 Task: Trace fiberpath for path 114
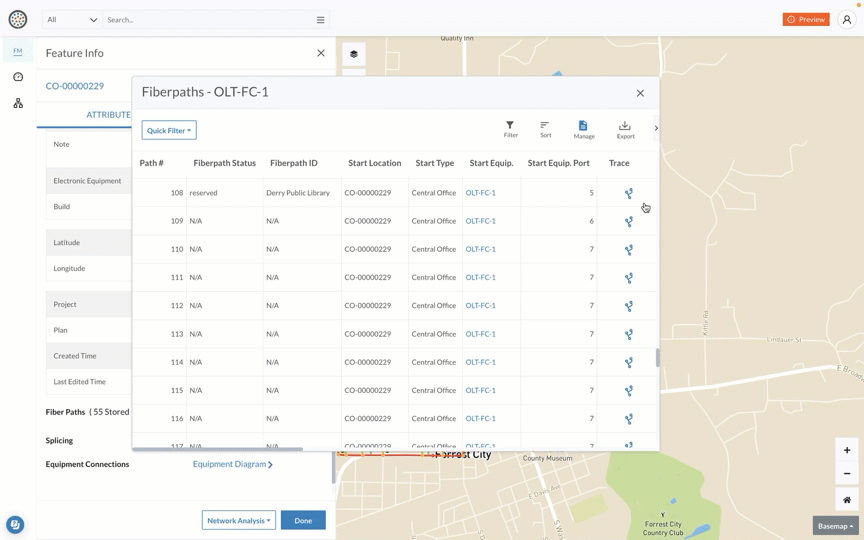click(628, 363)
